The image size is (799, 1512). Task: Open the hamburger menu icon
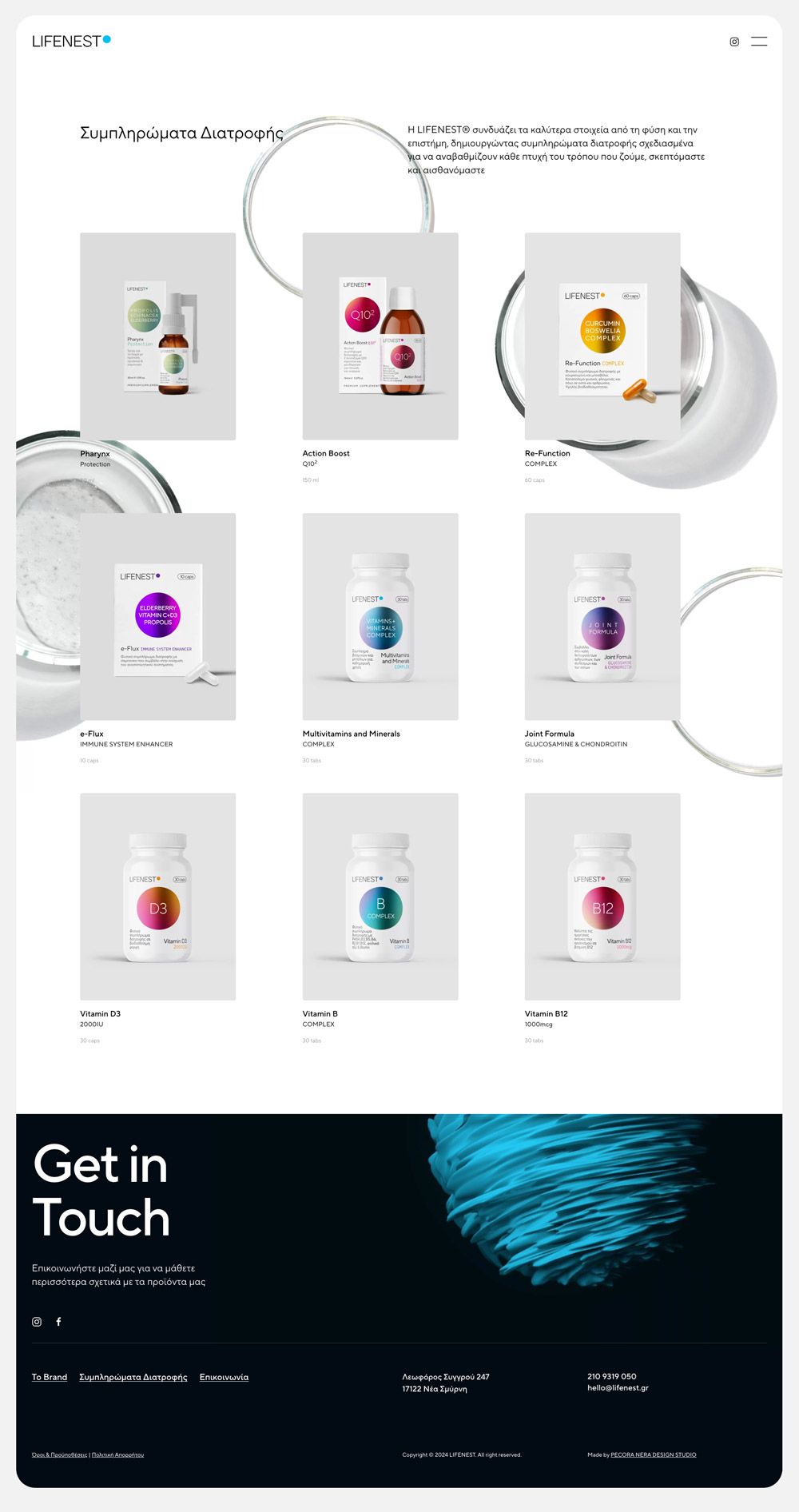coord(759,42)
